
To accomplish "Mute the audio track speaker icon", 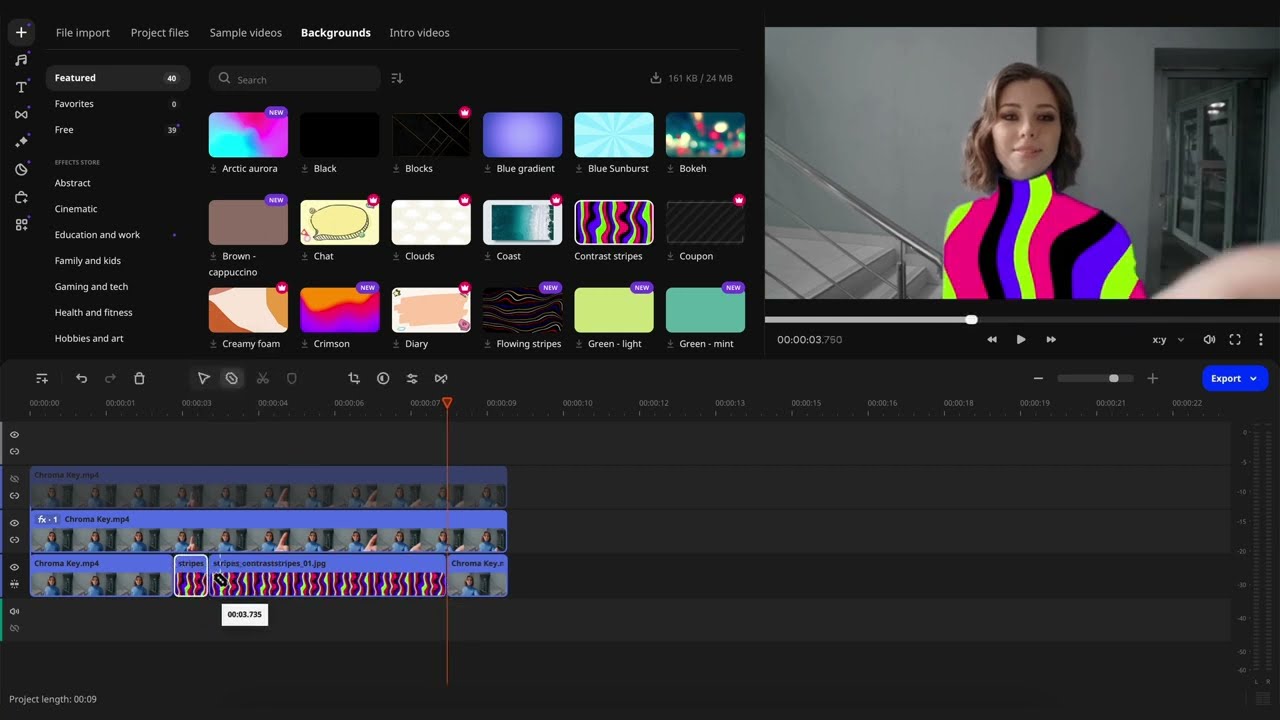I will [14, 611].
